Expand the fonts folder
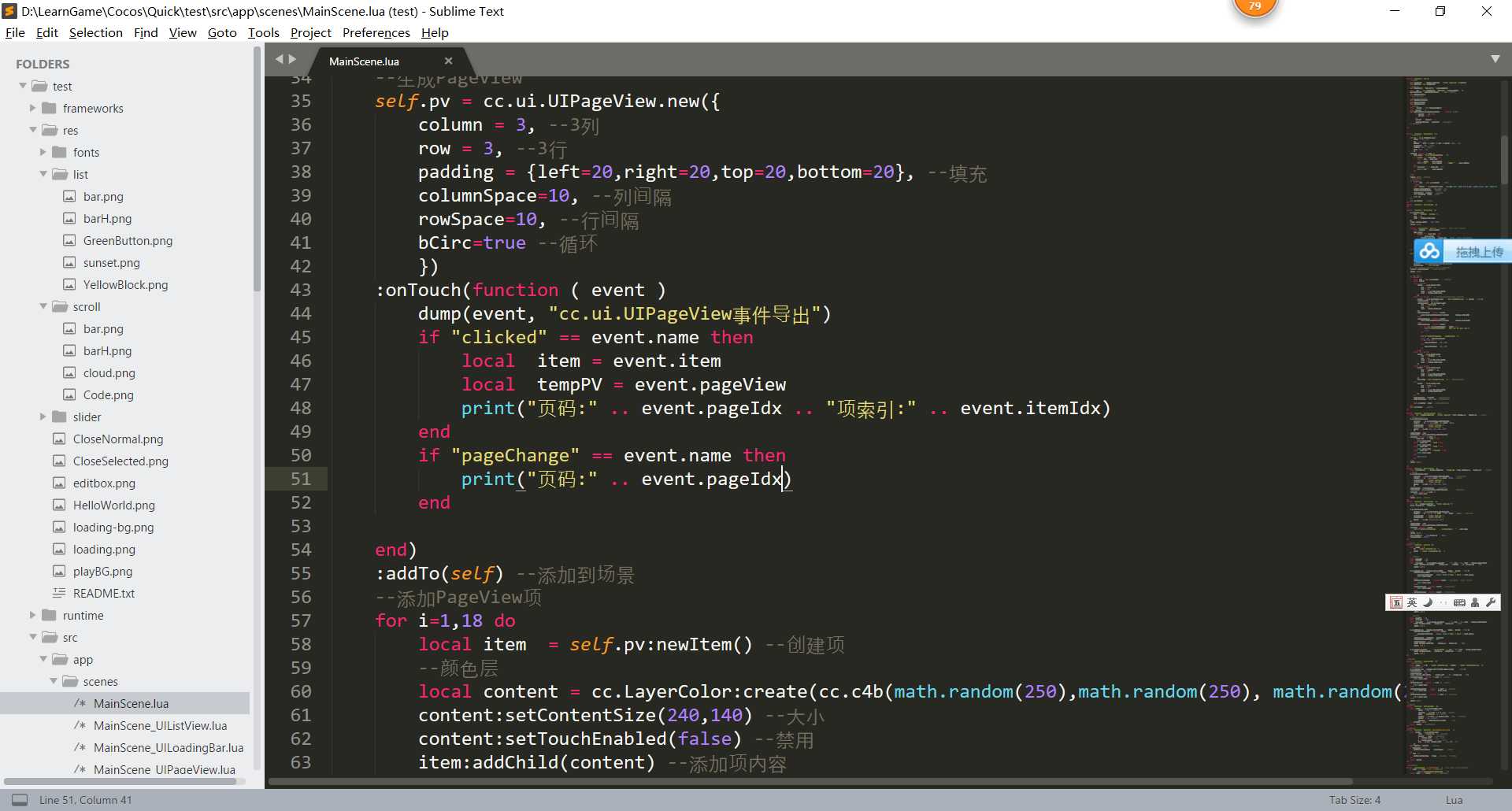This screenshot has height=811, width=1512. click(43, 152)
